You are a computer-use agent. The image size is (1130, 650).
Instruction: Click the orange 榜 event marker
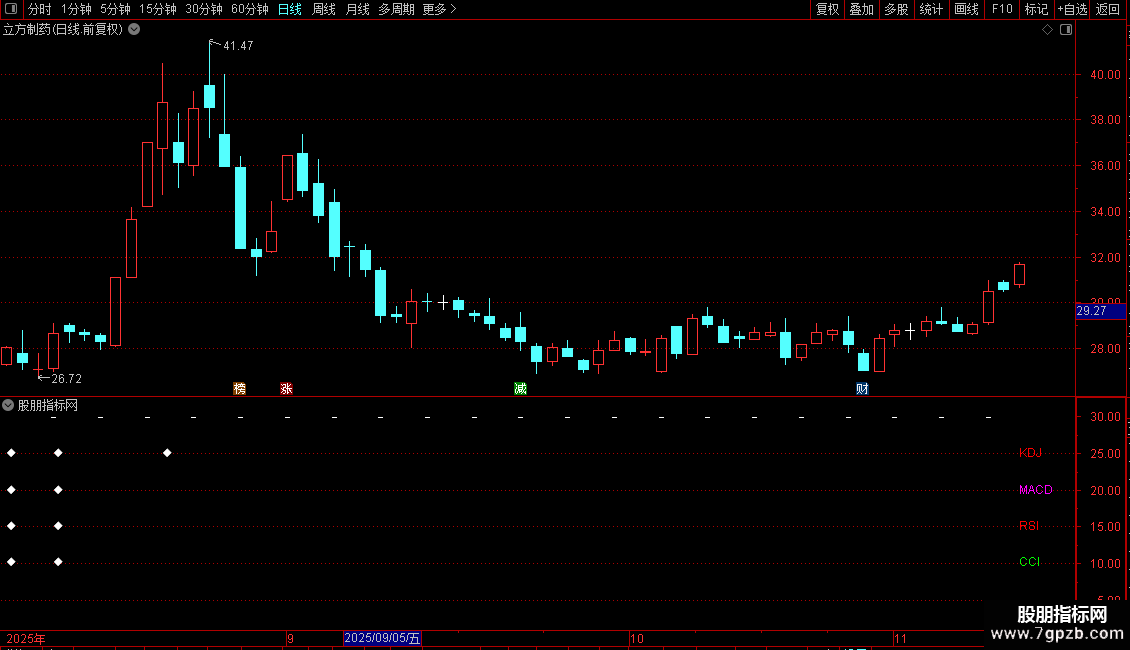click(x=240, y=388)
